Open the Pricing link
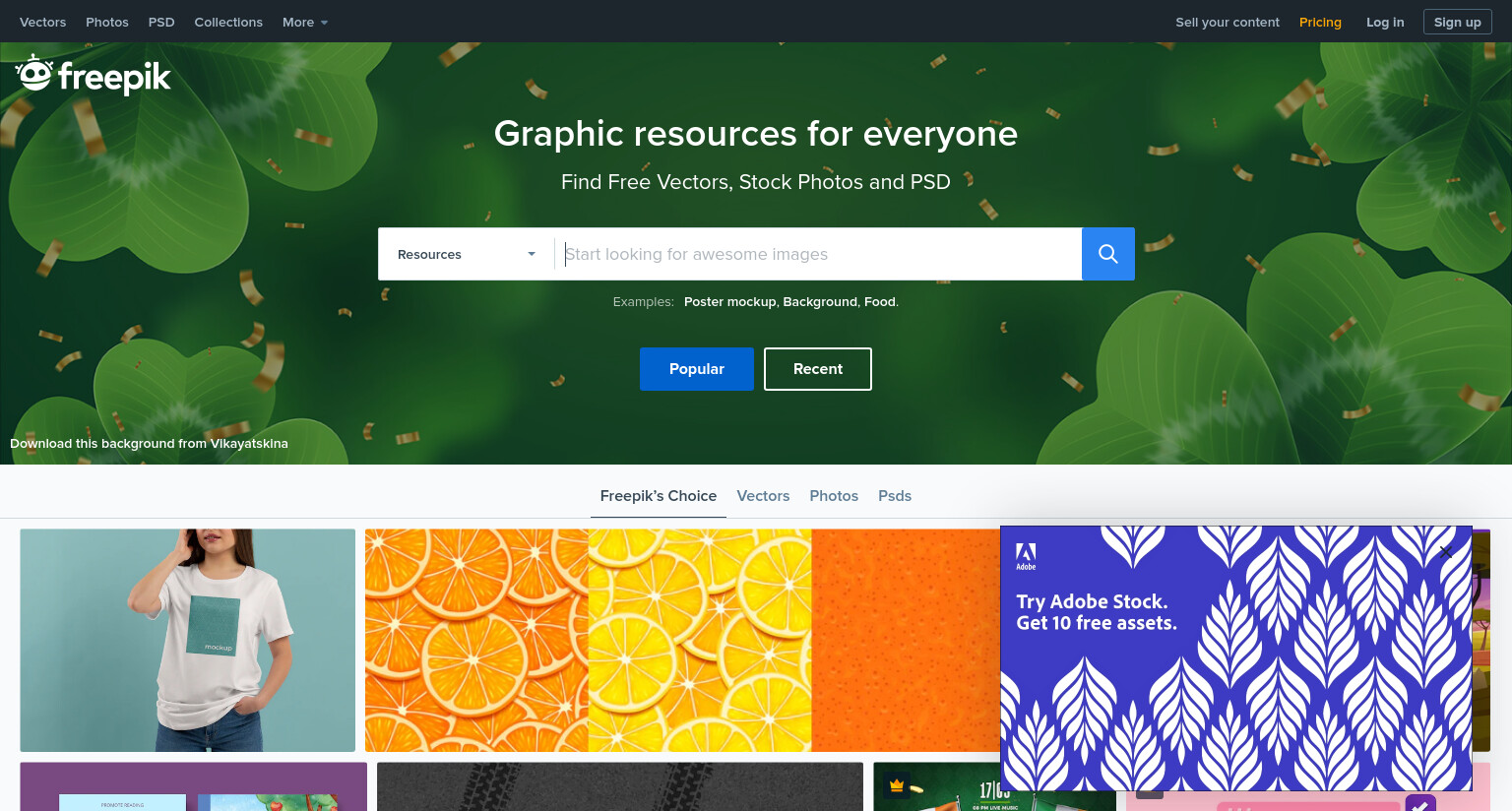Screen dimensions: 1512x811 (x=1320, y=22)
